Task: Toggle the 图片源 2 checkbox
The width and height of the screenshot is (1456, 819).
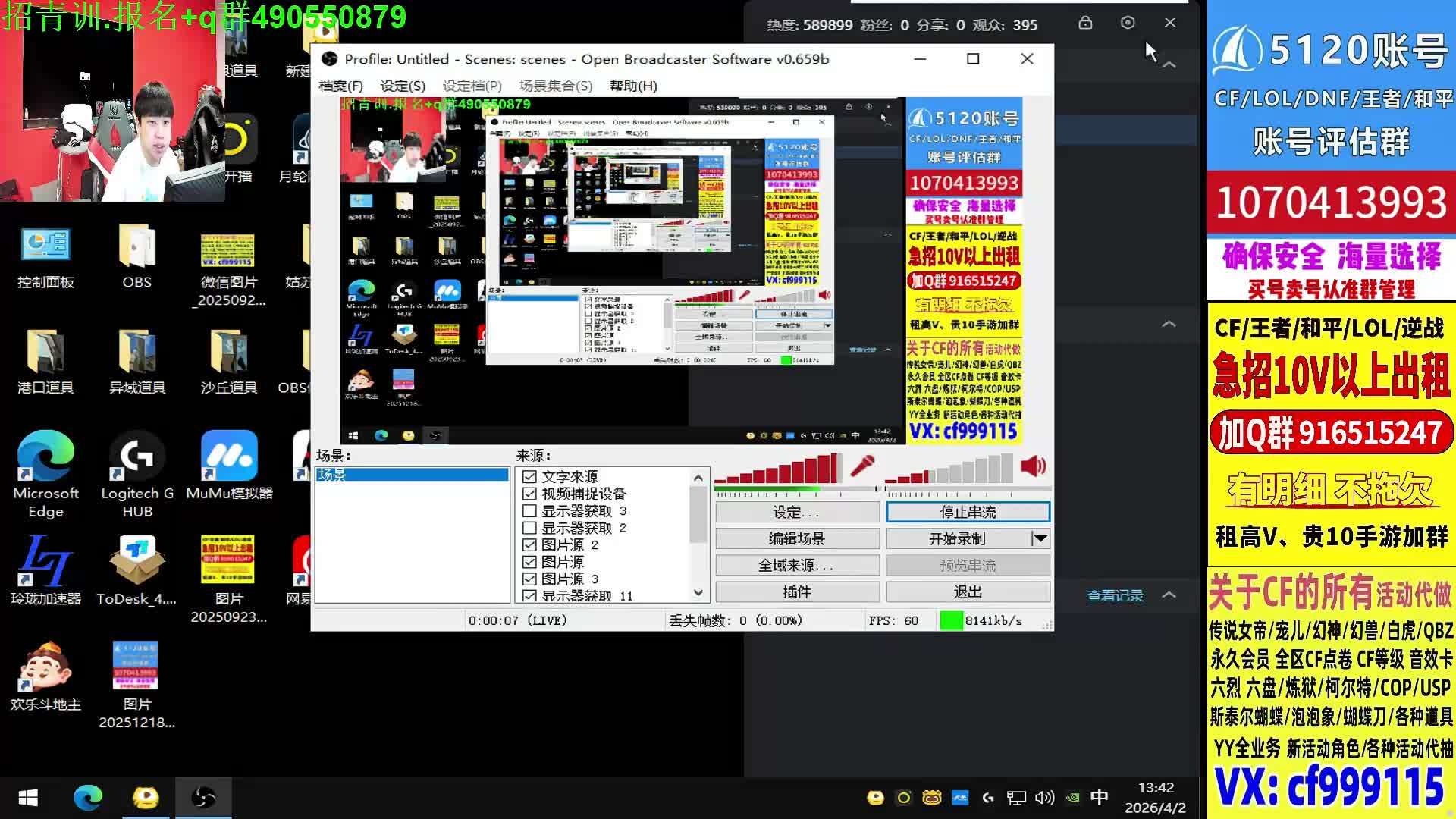Action: point(529,545)
